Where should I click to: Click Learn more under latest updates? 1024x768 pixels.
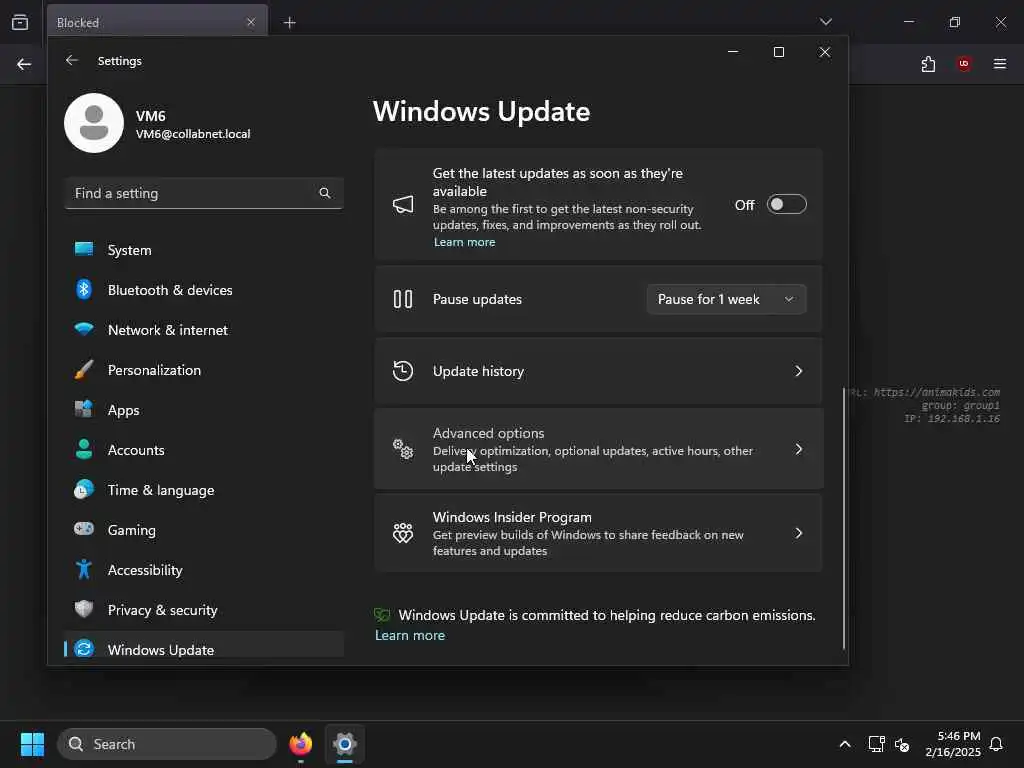[x=464, y=242]
